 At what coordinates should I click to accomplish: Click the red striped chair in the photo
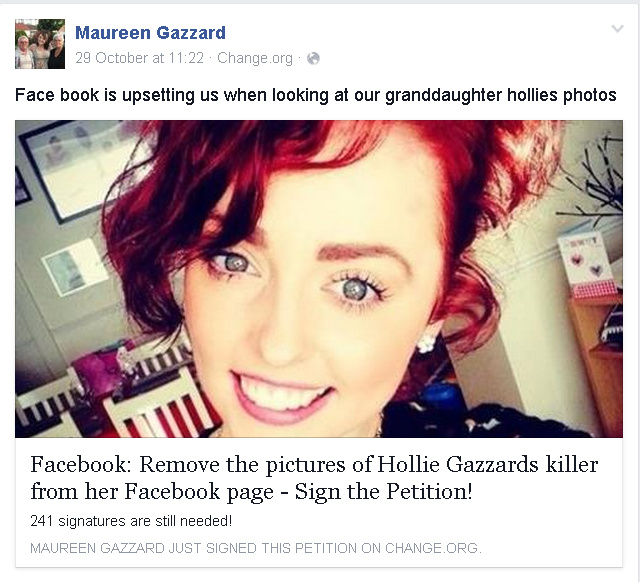(159, 404)
